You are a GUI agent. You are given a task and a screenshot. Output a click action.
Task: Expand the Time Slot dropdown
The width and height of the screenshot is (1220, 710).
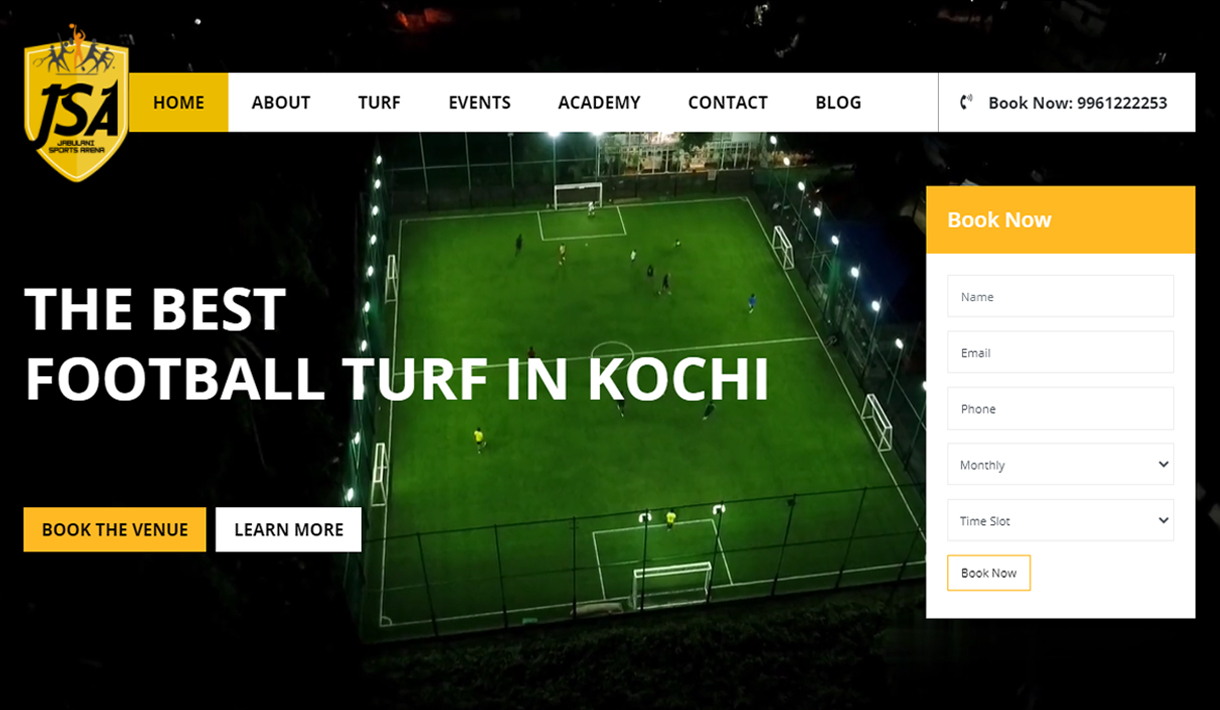[x=1060, y=521]
